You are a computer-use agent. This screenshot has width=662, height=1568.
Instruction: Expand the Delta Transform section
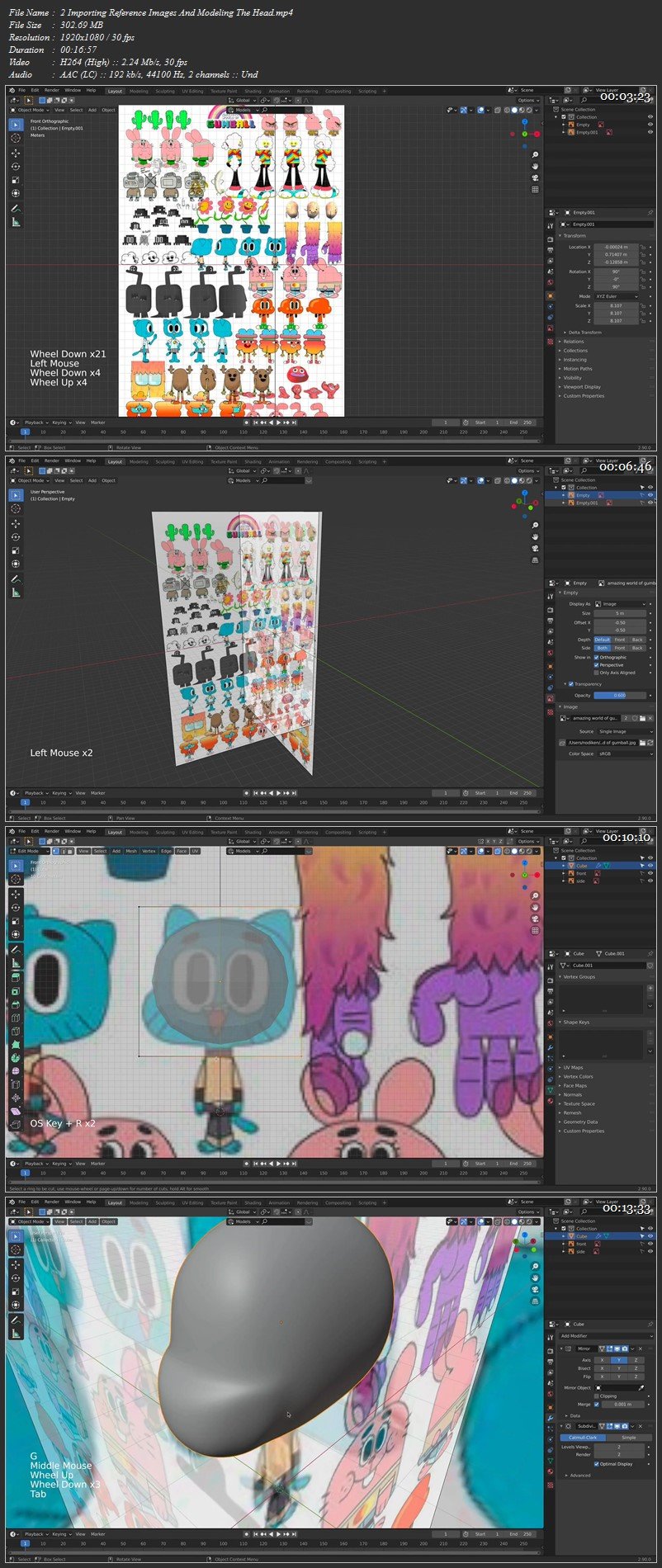(584, 333)
